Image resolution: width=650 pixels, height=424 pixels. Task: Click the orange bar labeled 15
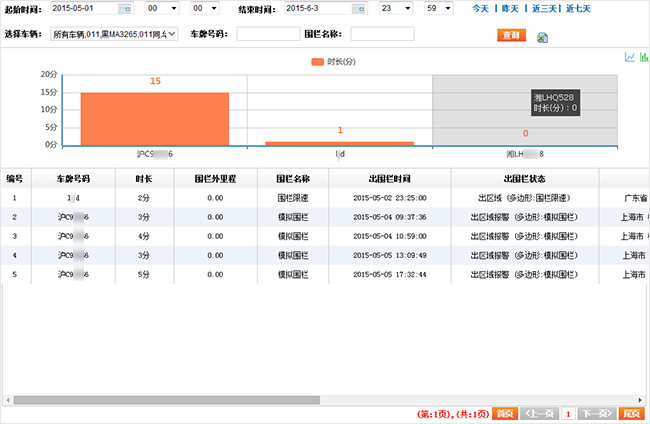click(x=155, y=119)
